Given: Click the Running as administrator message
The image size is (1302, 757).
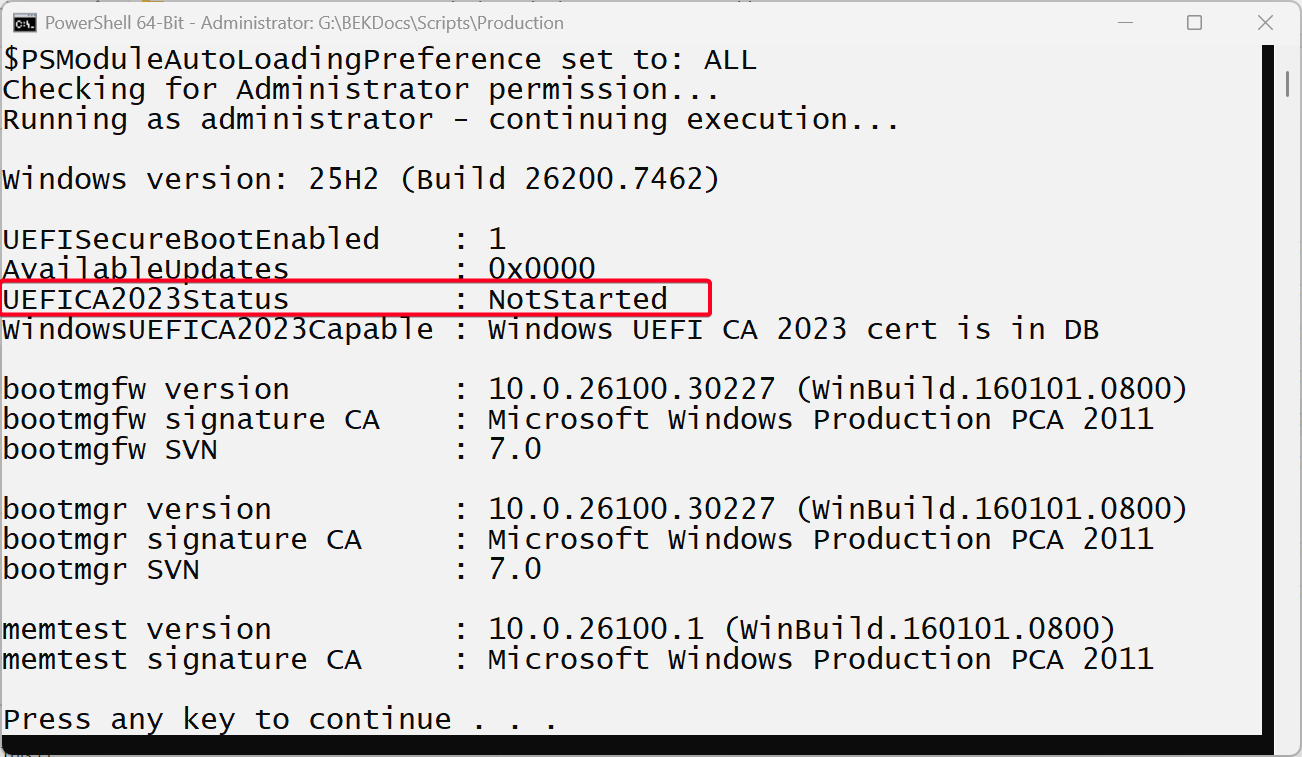Looking at the screenshot, I should click(x=450, y=119).
